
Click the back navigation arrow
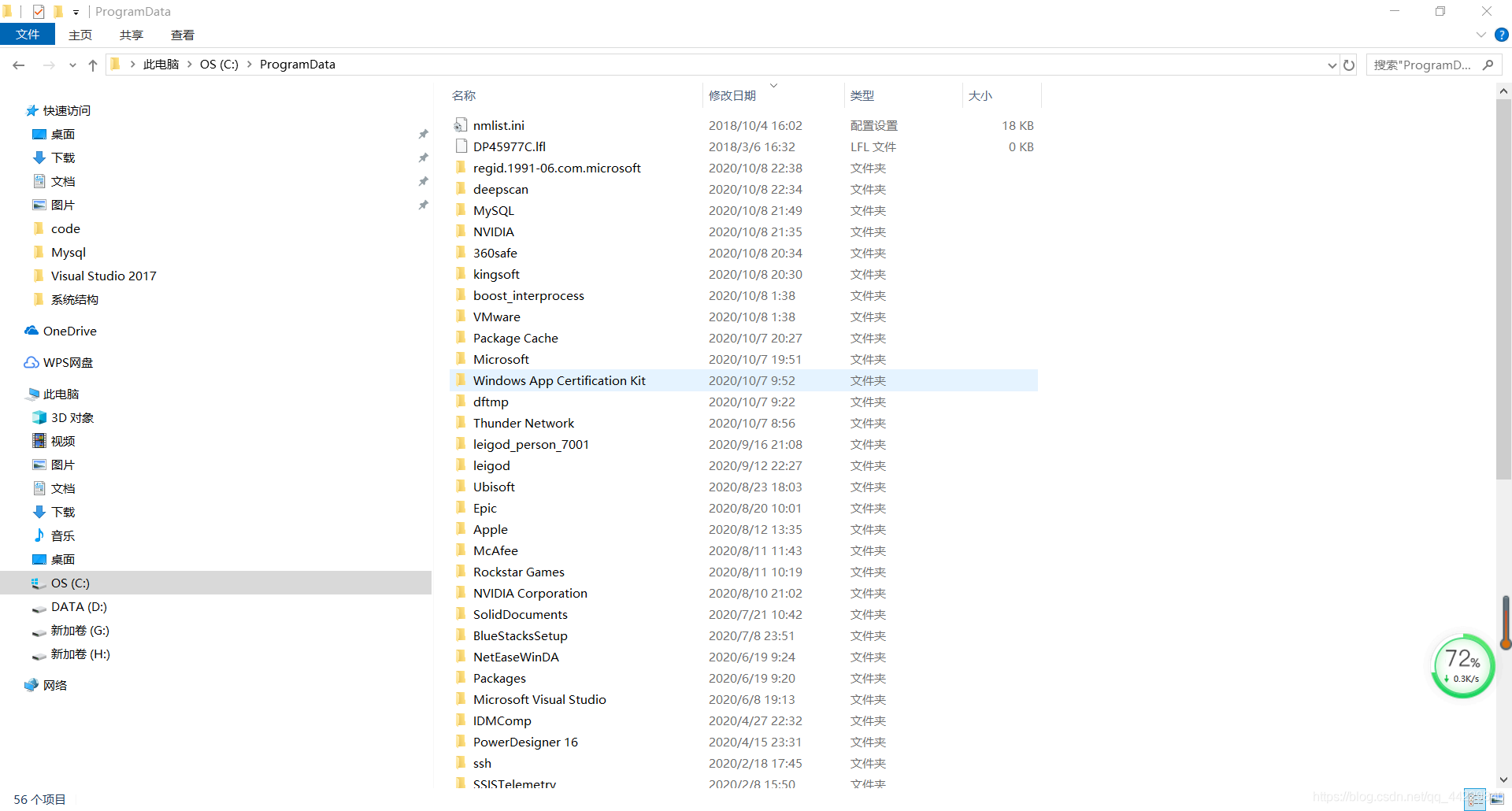(x=19, y=65)
